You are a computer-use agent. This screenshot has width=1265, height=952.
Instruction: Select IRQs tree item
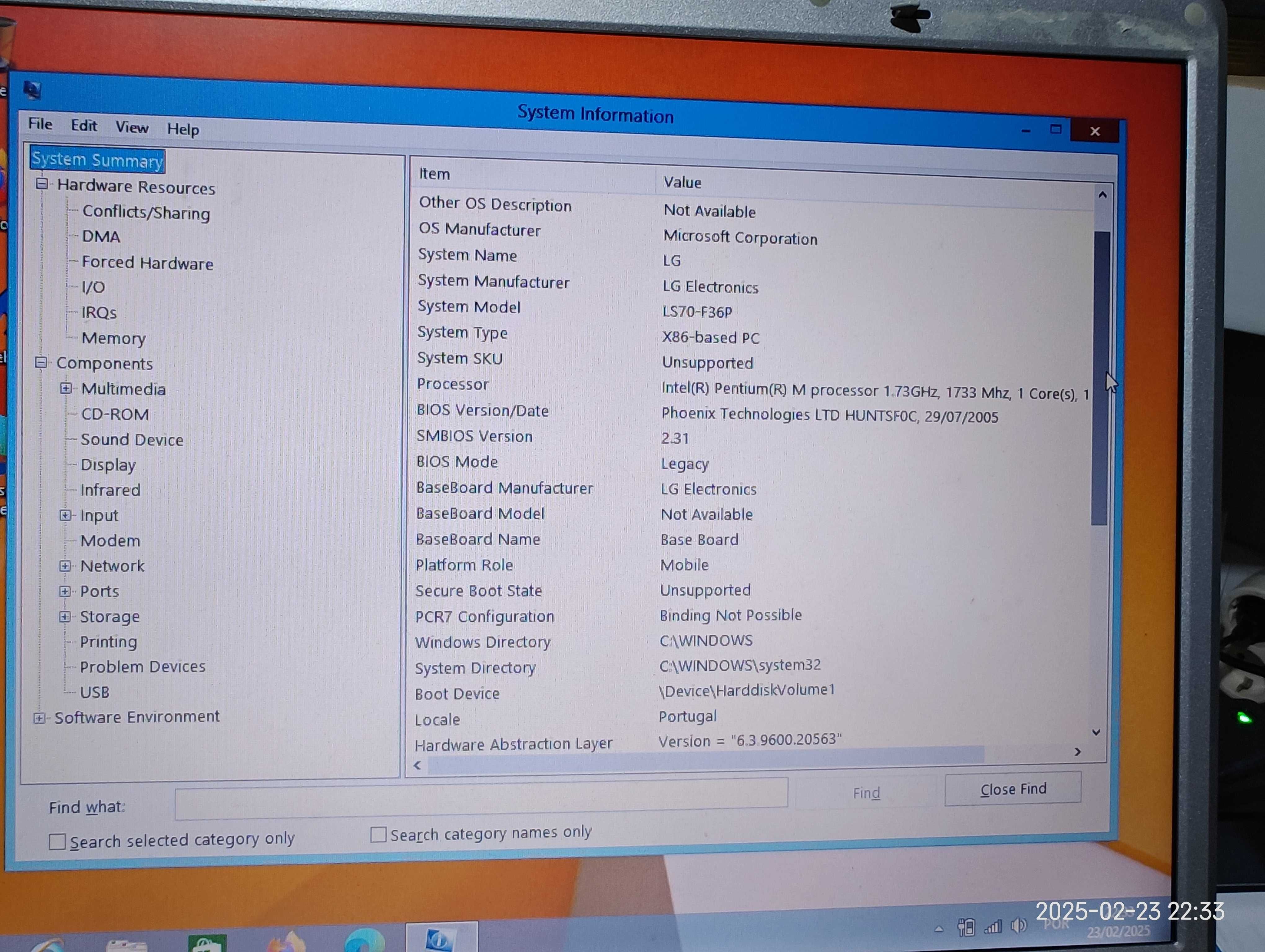(99, 313)
